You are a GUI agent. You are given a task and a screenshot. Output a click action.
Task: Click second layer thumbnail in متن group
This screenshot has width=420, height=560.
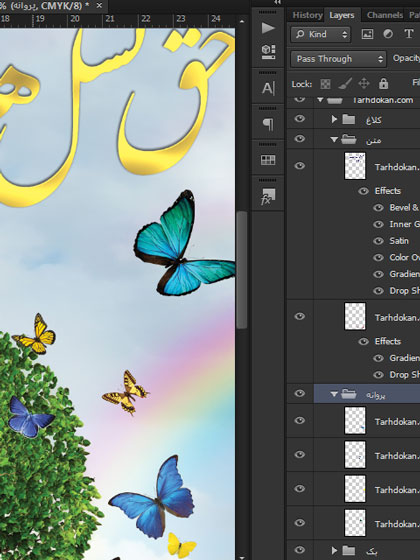point(355,316)
